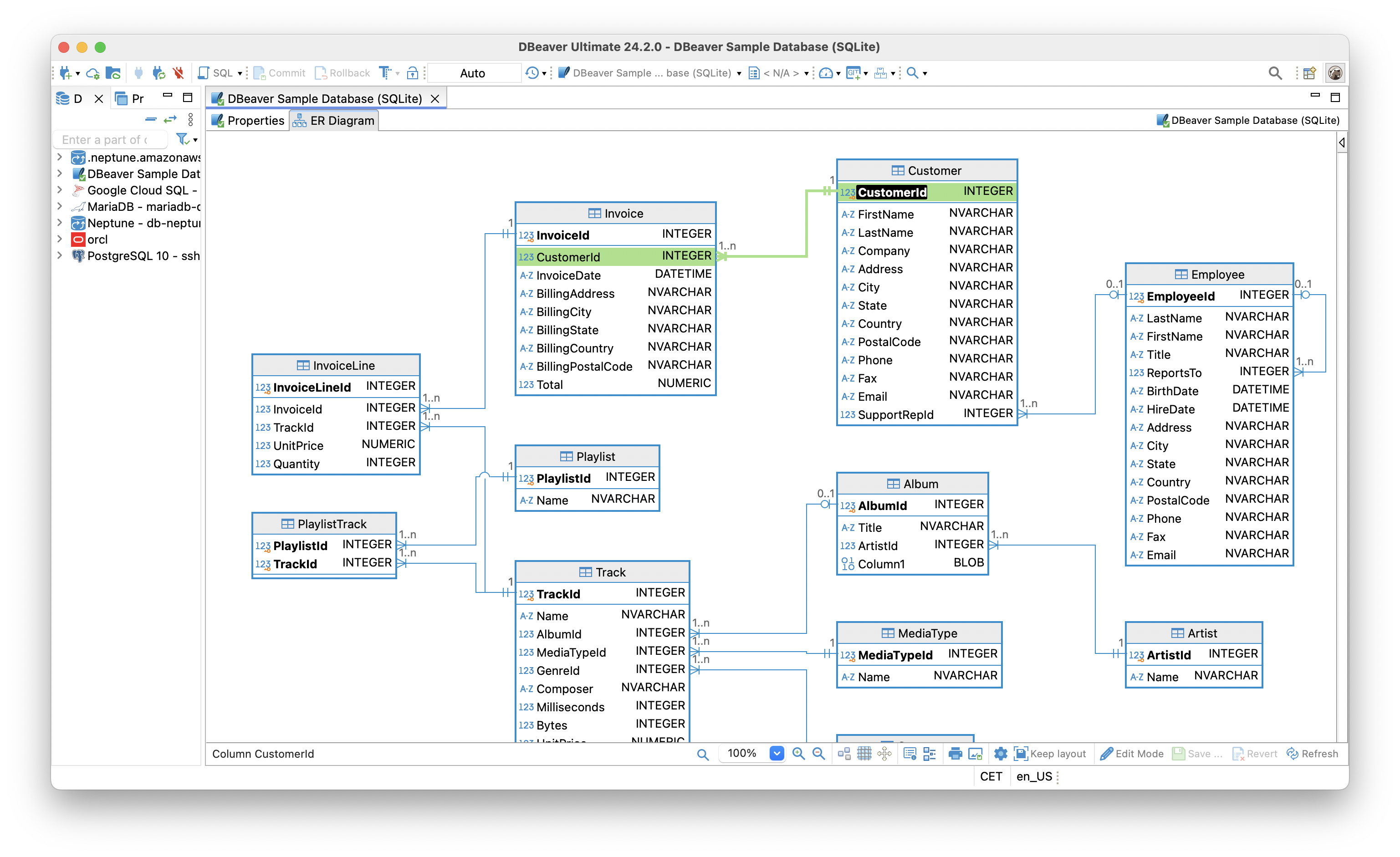1400x857 pixels.
Task: Expand the PostgreSQL 10 tree node
Action: pyautogui.click(x=60, y=255)
